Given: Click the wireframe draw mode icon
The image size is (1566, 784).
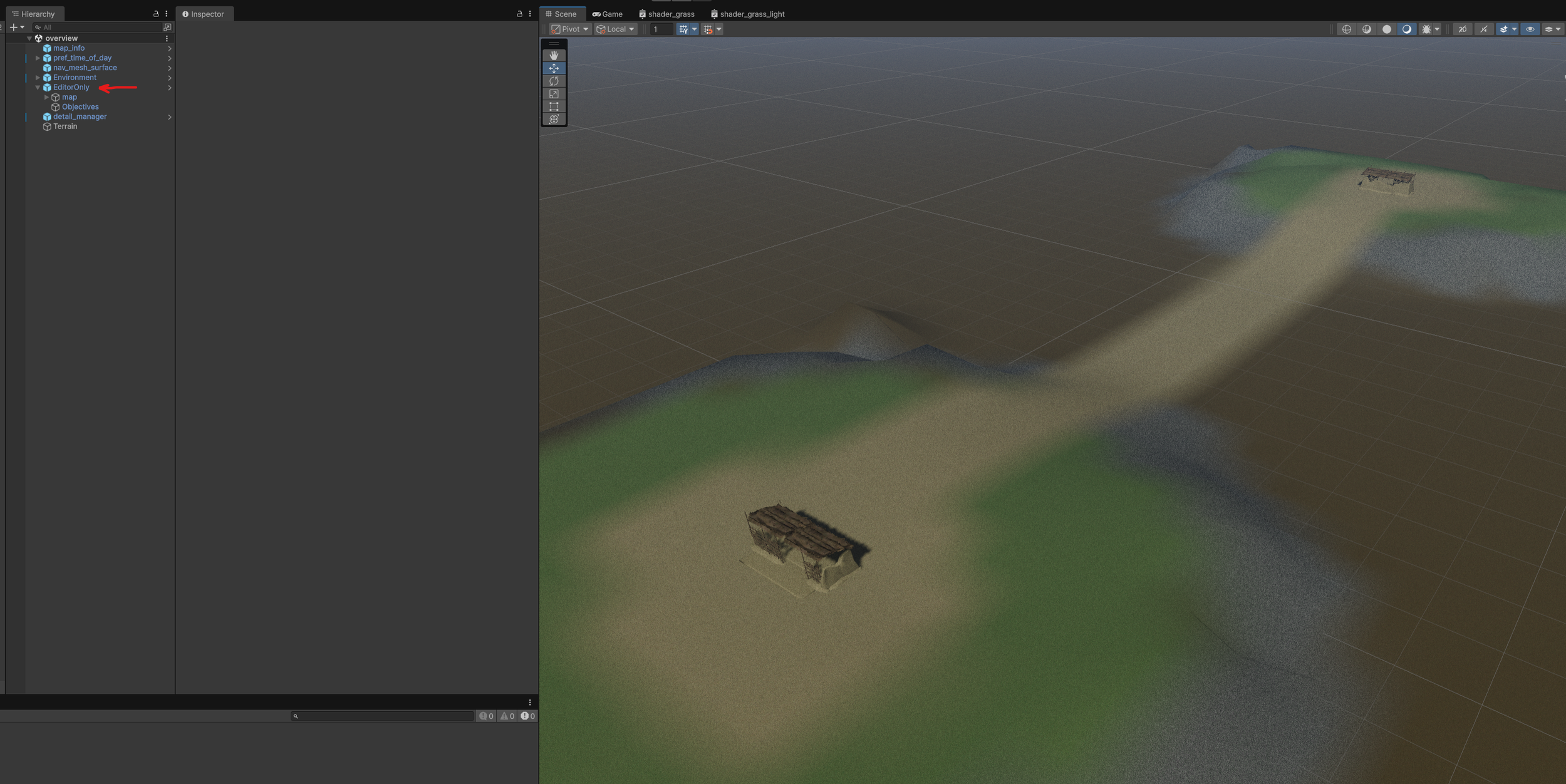Looking at the screenshot, I should pos(1346,29).
